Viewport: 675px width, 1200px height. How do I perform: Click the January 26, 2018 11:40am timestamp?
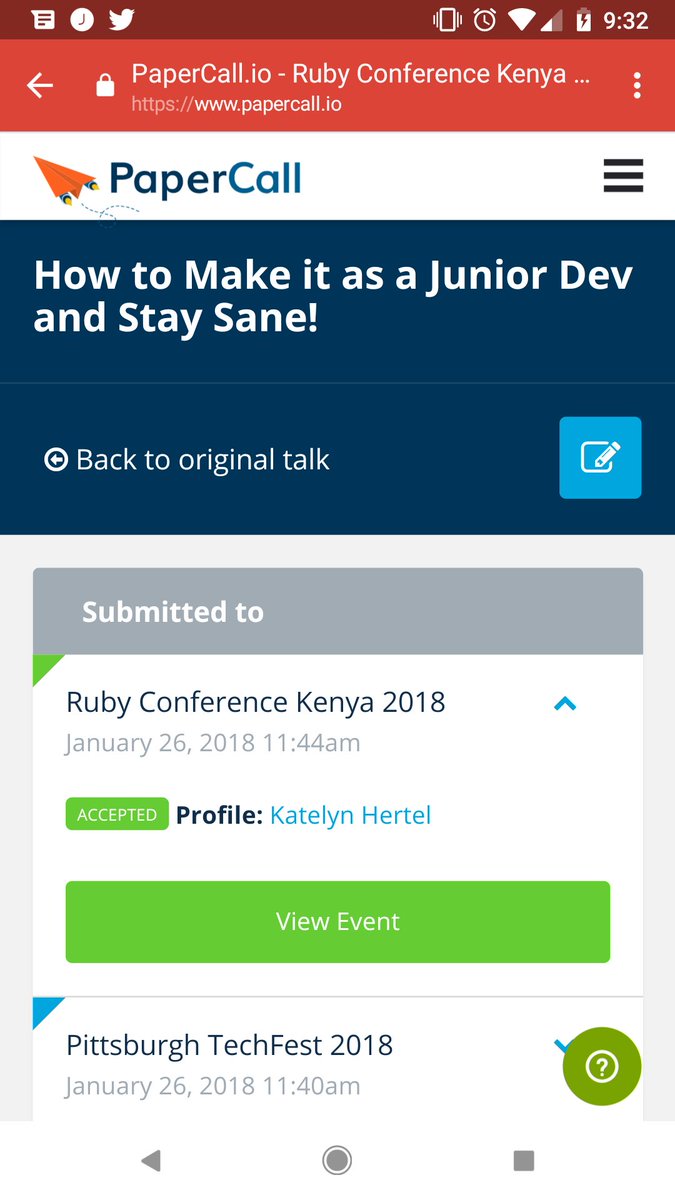(213, 1086)
